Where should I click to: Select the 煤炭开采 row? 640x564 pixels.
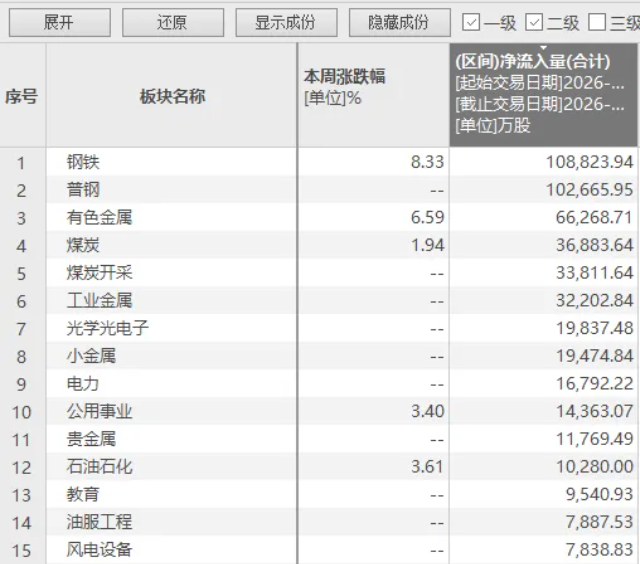99,273
